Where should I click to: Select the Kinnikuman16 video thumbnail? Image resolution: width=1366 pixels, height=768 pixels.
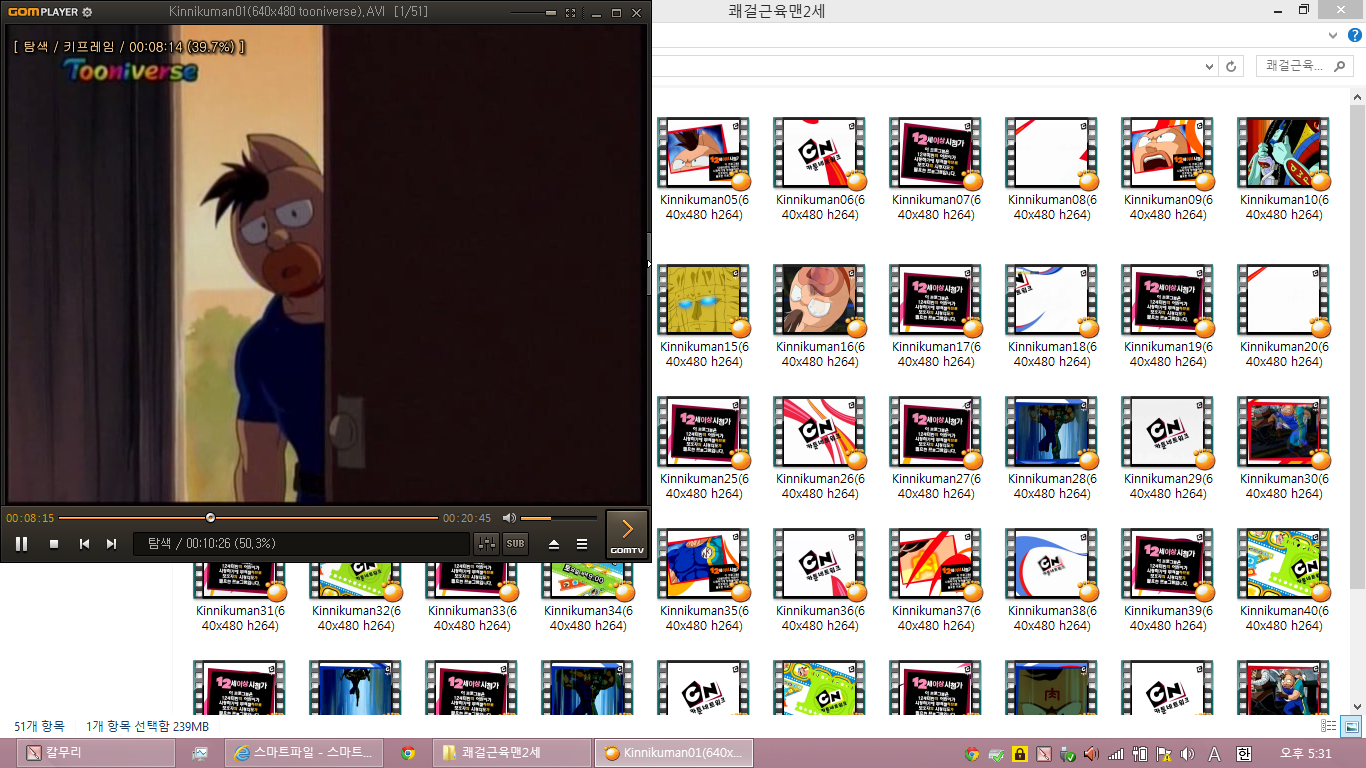[x=819, y=300]
